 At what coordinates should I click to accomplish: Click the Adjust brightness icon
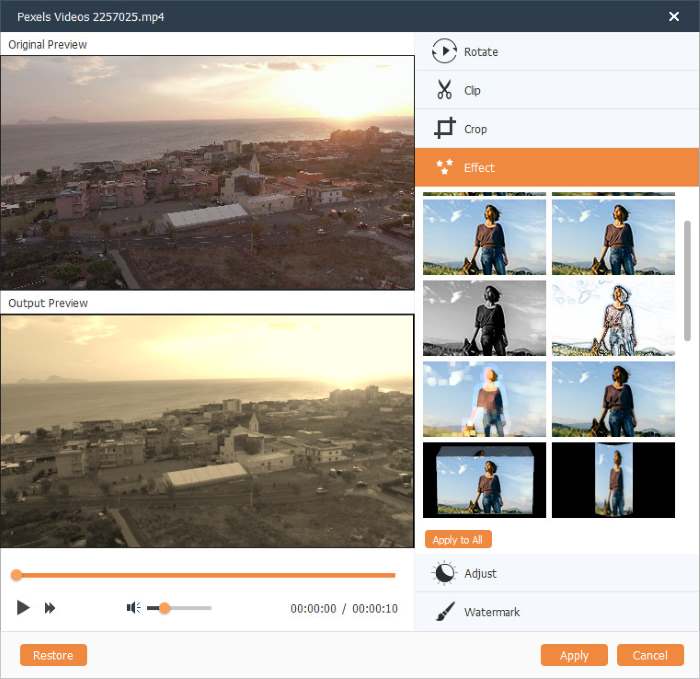coord(444,573)
